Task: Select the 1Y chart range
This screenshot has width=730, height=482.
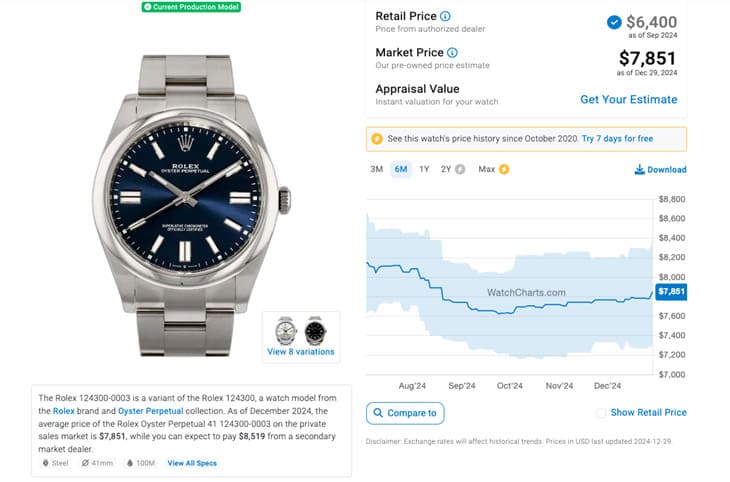Action: pyautogui.click(x=424, y=169)
